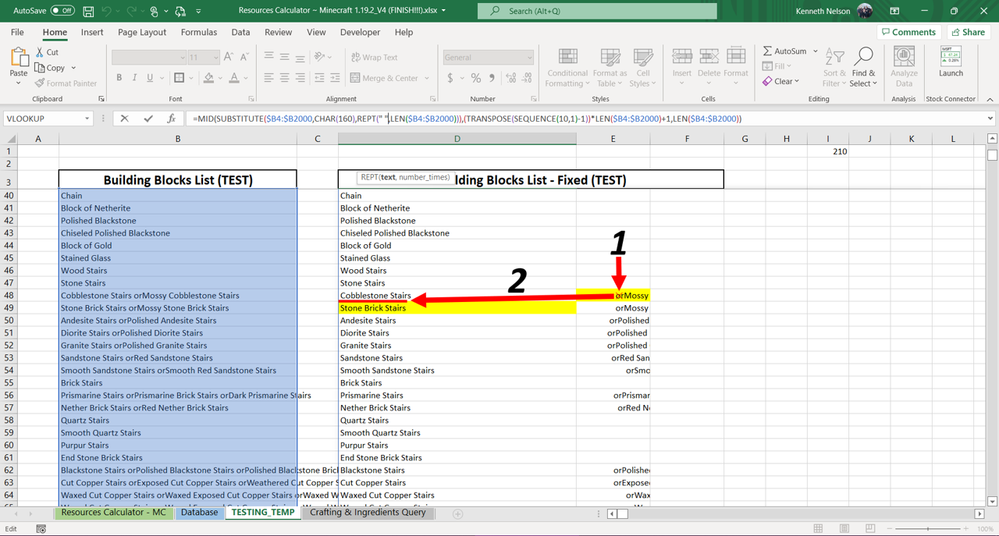This screenshot has height=536, width=999.
Task: Click the zoom slider
Action: (928, 529)
